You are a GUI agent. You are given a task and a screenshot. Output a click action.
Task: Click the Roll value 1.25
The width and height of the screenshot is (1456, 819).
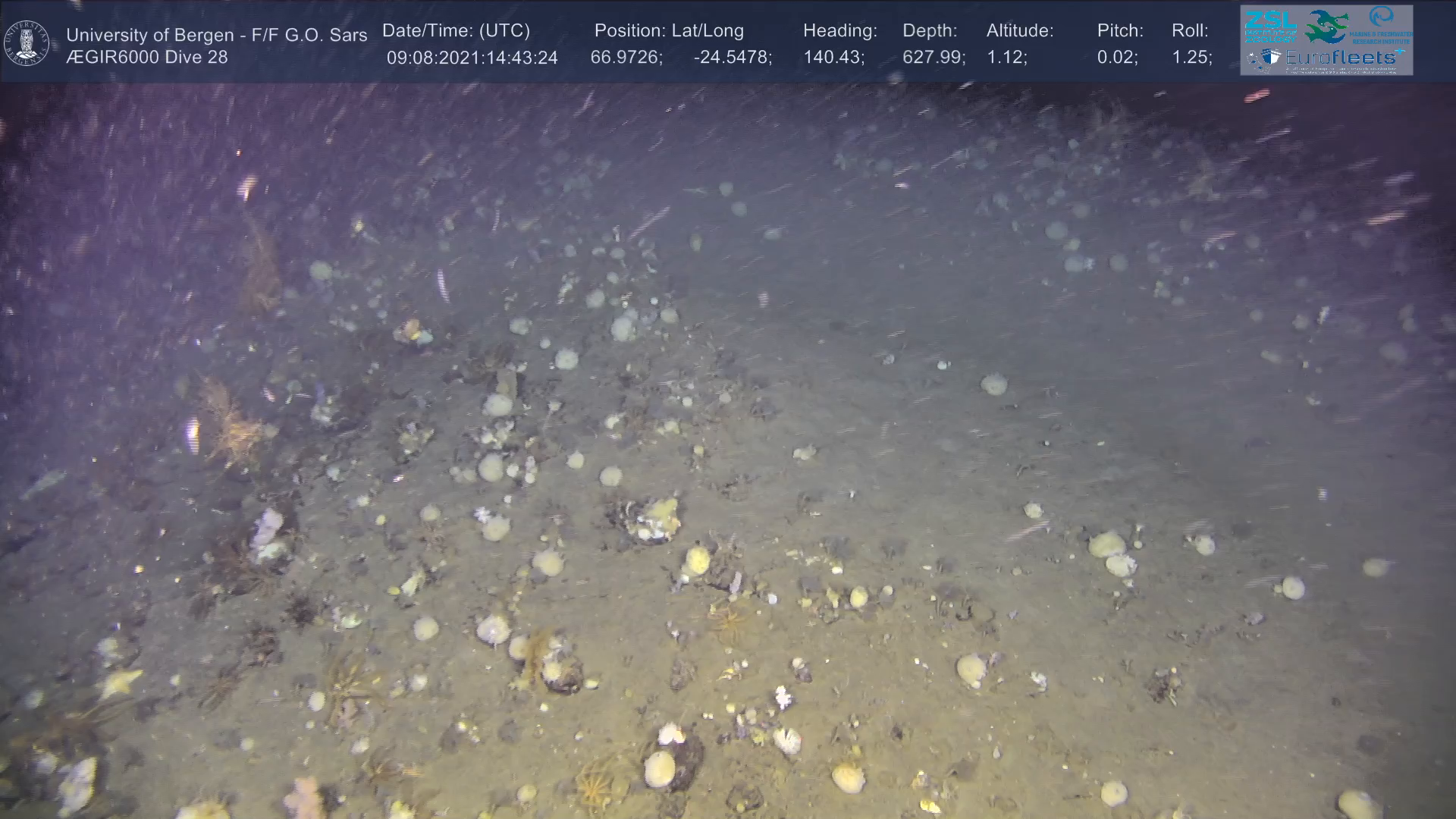pyautogui.click(x=1191, y=58)
